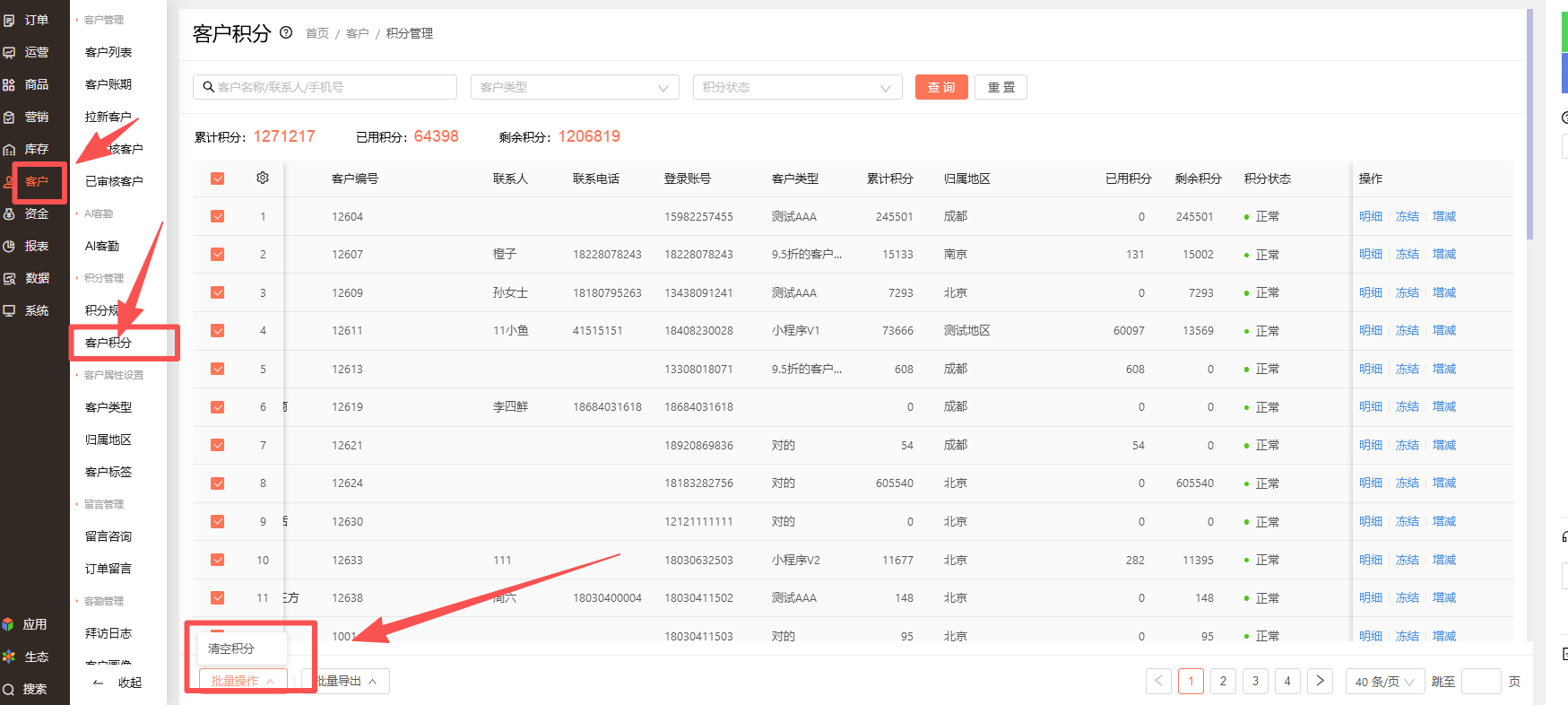Image resolution: width=1568 pixels, height=705 pixels.
Task: Open the 数据 section icon
Action: click(x=9, y=278)
